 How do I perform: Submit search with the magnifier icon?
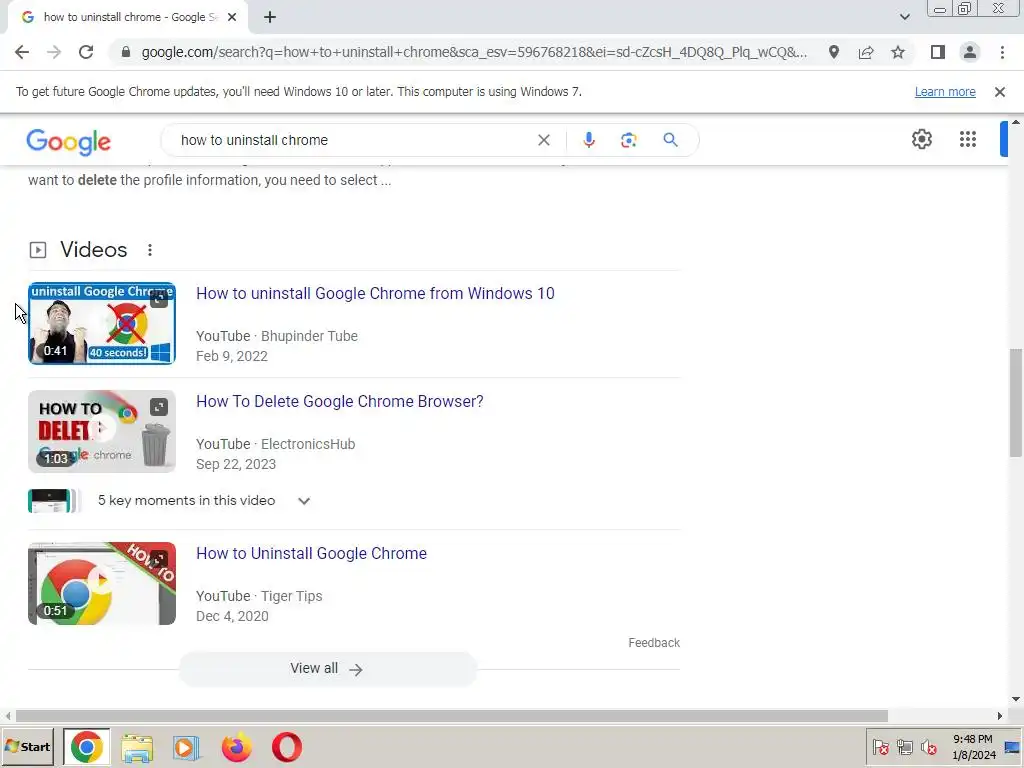click(x=670, y=140)
